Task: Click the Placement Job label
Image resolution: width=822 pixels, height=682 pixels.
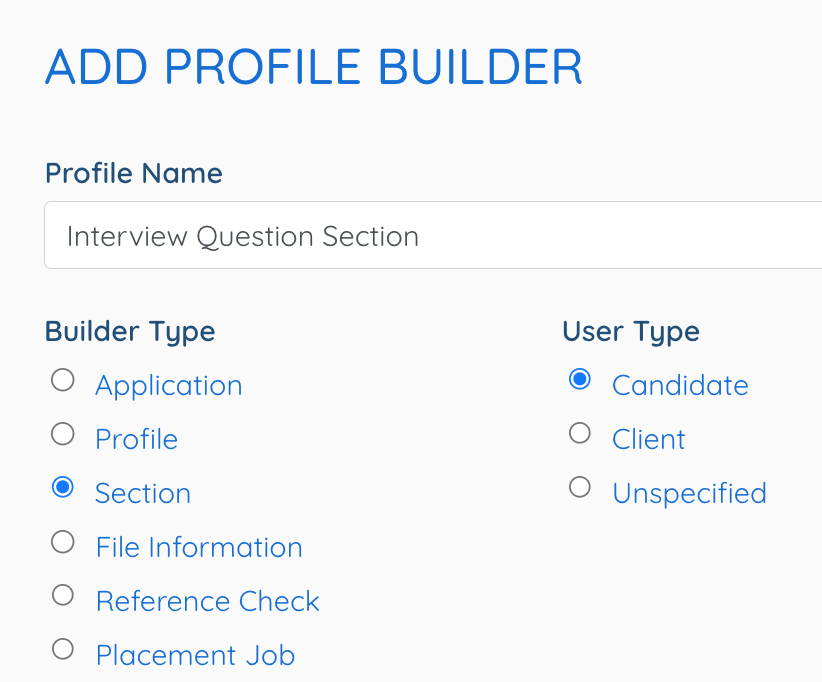Action: pos(195,655)
